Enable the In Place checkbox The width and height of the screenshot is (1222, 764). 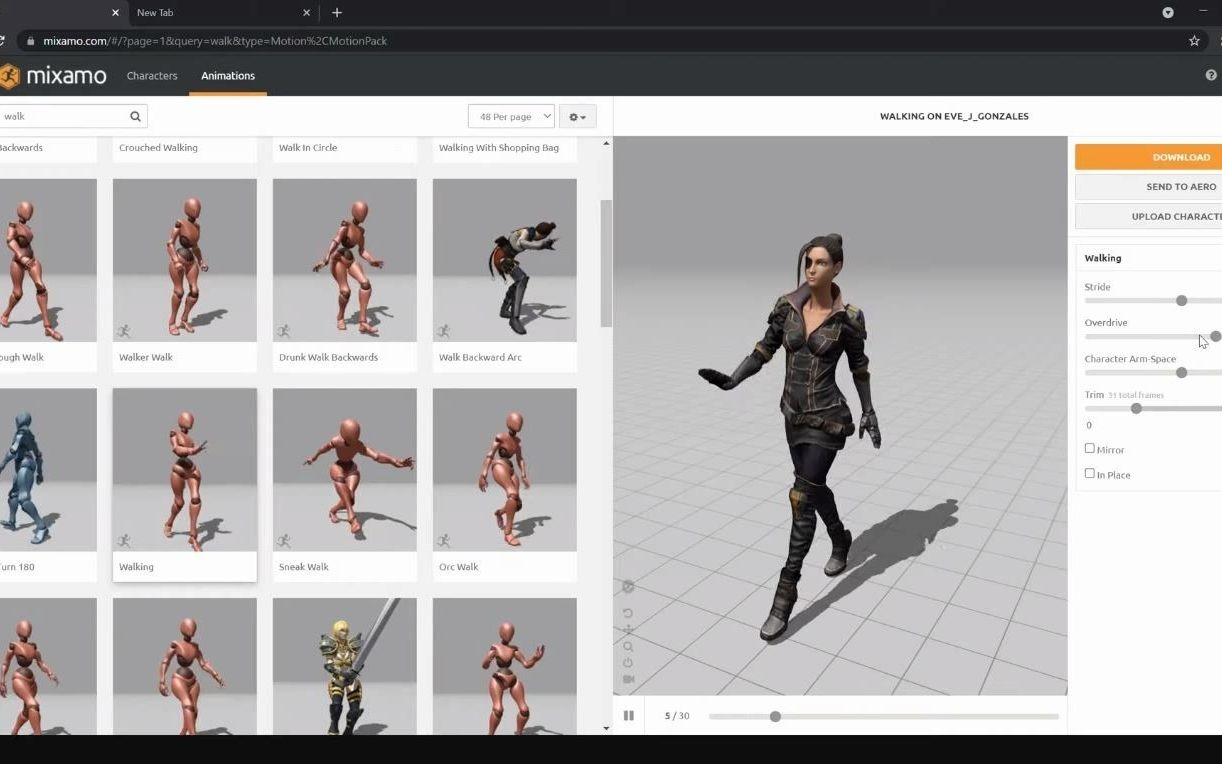click(1090, 473)
